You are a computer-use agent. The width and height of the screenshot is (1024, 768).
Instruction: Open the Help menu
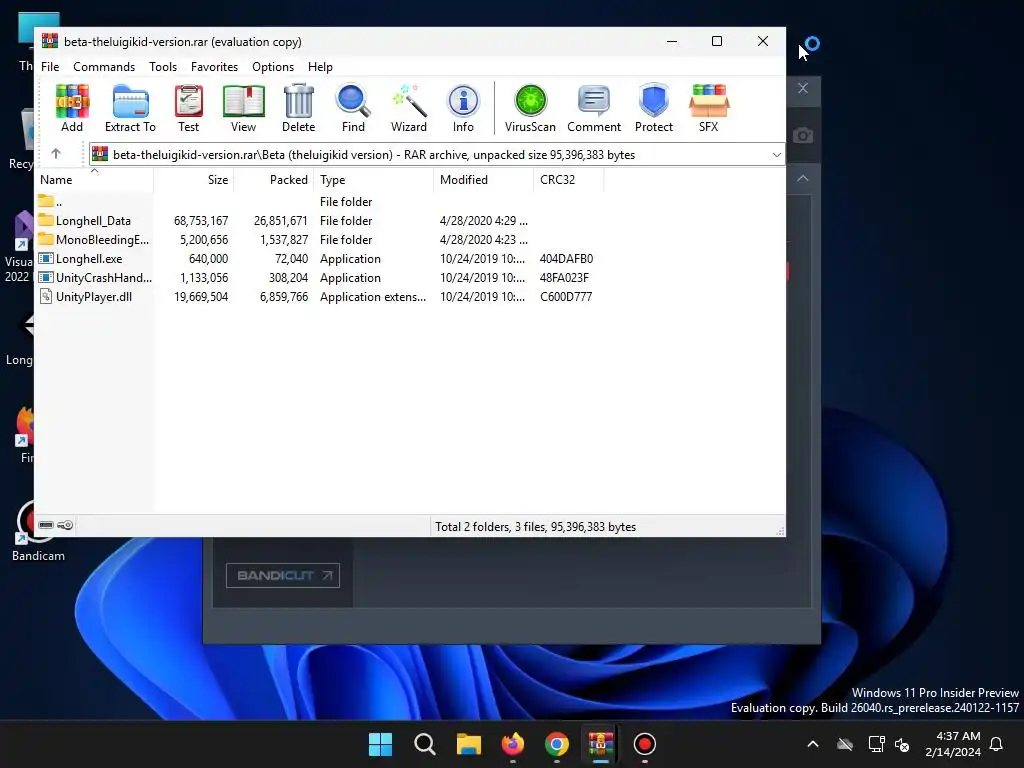[320, 67]
